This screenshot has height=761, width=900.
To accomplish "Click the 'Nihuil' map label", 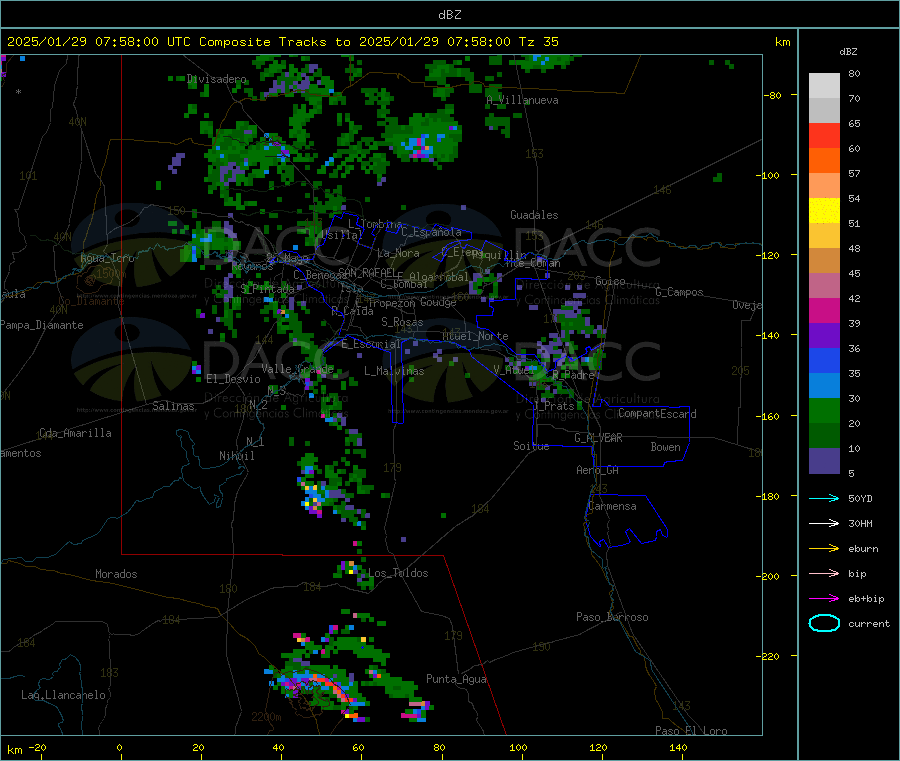I will 236,456.
